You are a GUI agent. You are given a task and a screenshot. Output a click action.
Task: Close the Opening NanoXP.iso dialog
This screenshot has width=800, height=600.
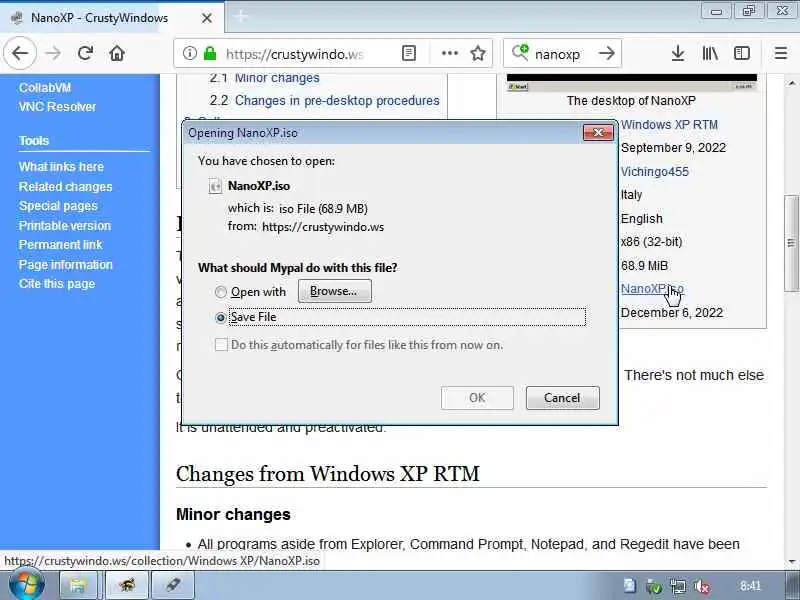598,133
